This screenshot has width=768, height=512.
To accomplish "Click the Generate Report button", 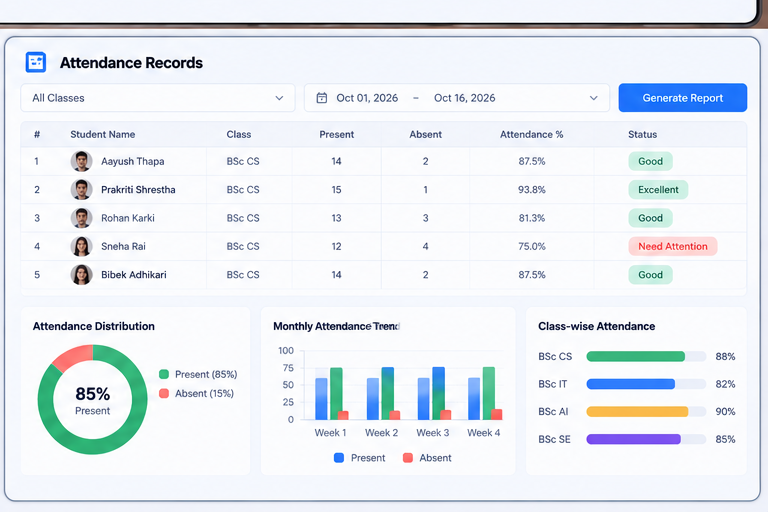I will click(682, 98).
